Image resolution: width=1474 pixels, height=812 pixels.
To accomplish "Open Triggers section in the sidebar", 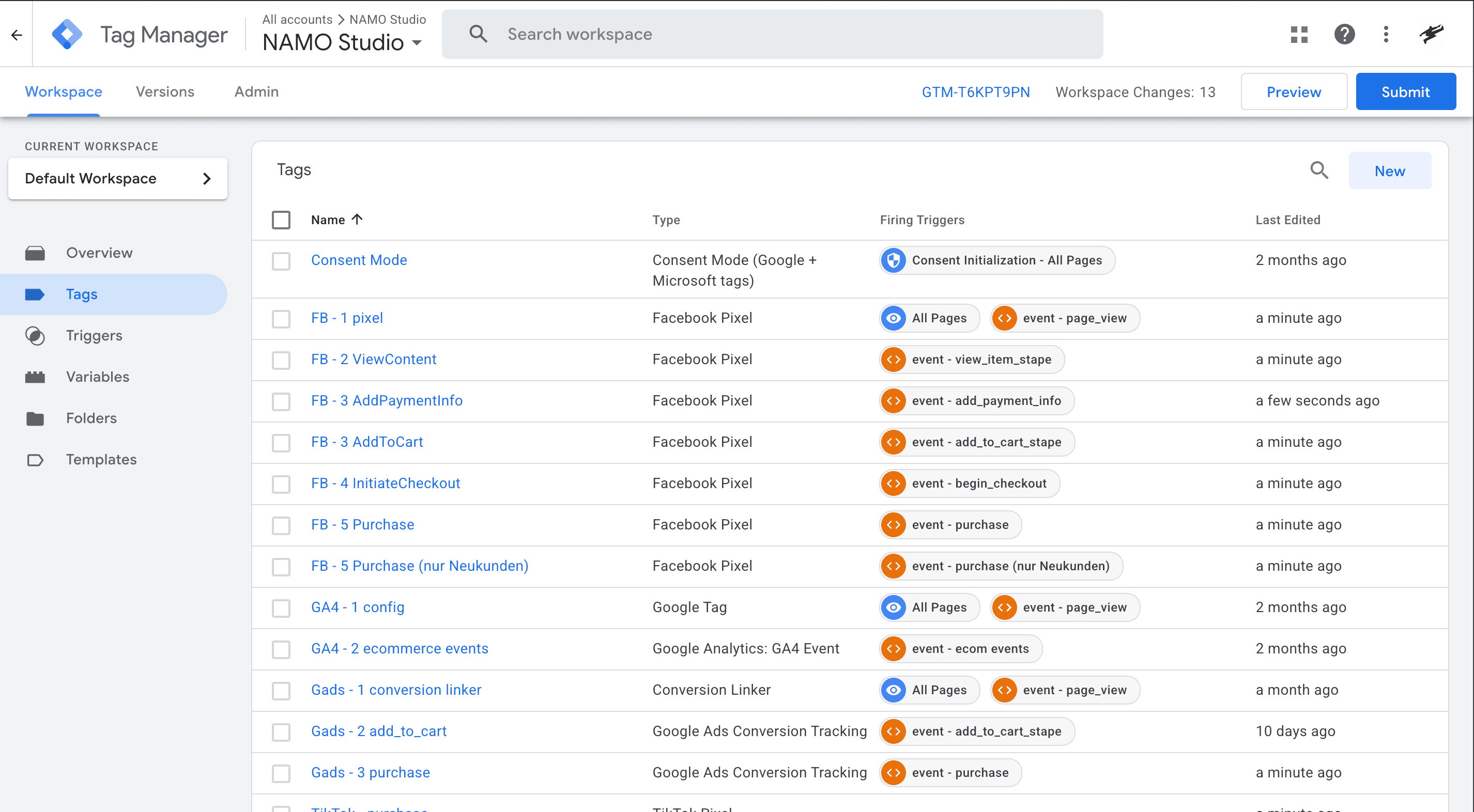I will [94, 336].
